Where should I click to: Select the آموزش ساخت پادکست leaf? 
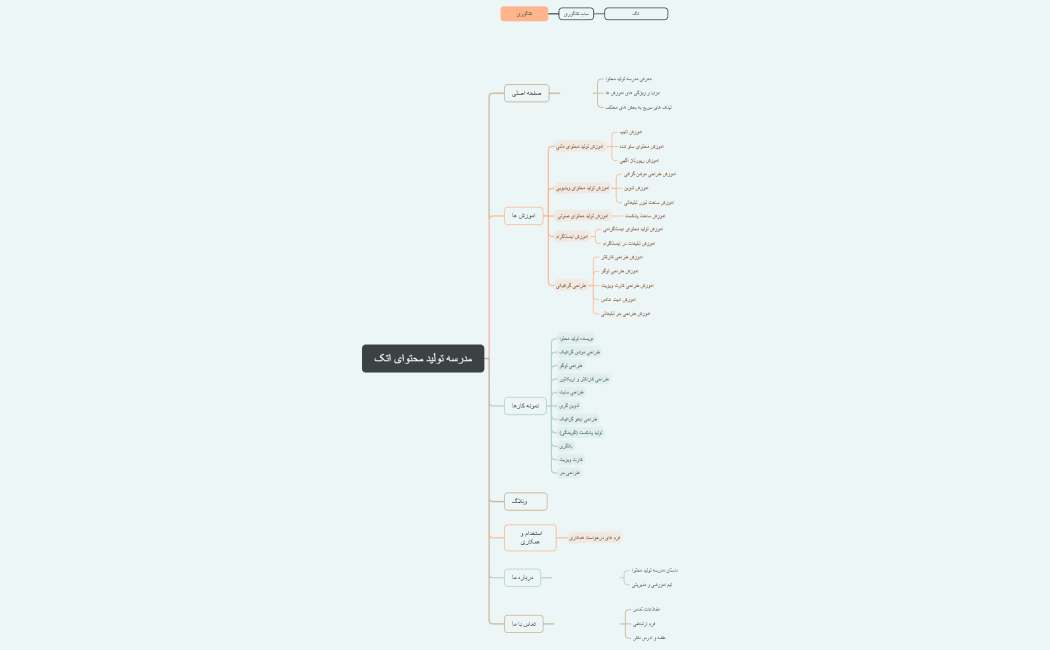645,215
